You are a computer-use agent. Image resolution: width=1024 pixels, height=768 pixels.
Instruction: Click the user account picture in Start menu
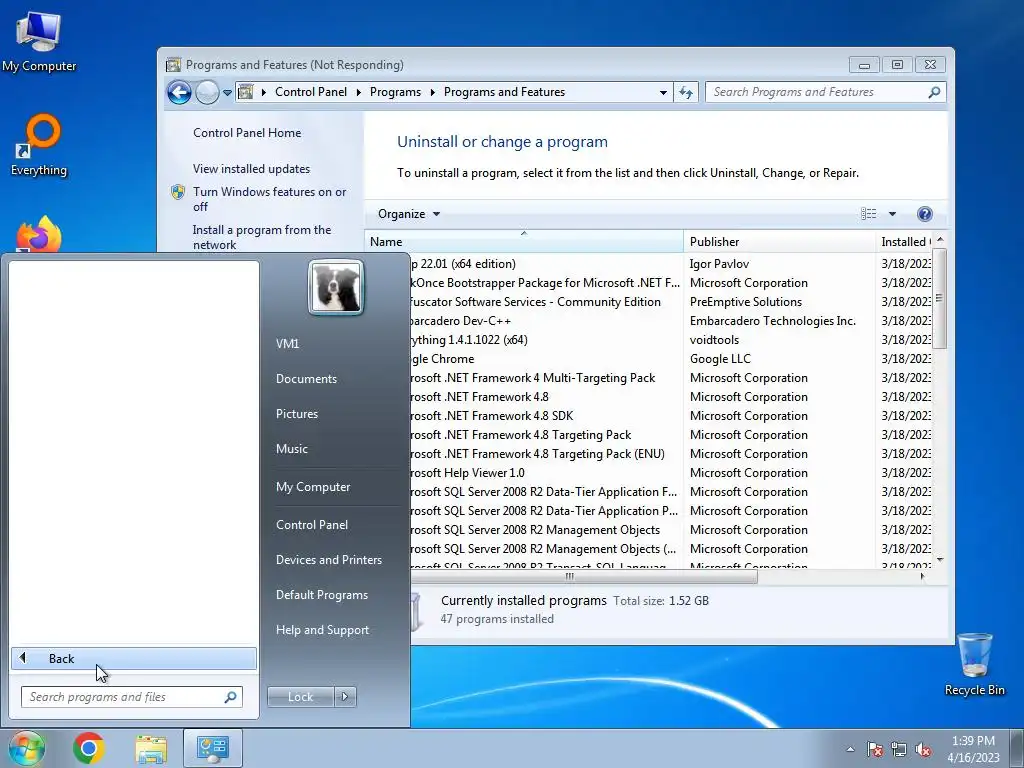pyautogui.click(x=336, y=287)
